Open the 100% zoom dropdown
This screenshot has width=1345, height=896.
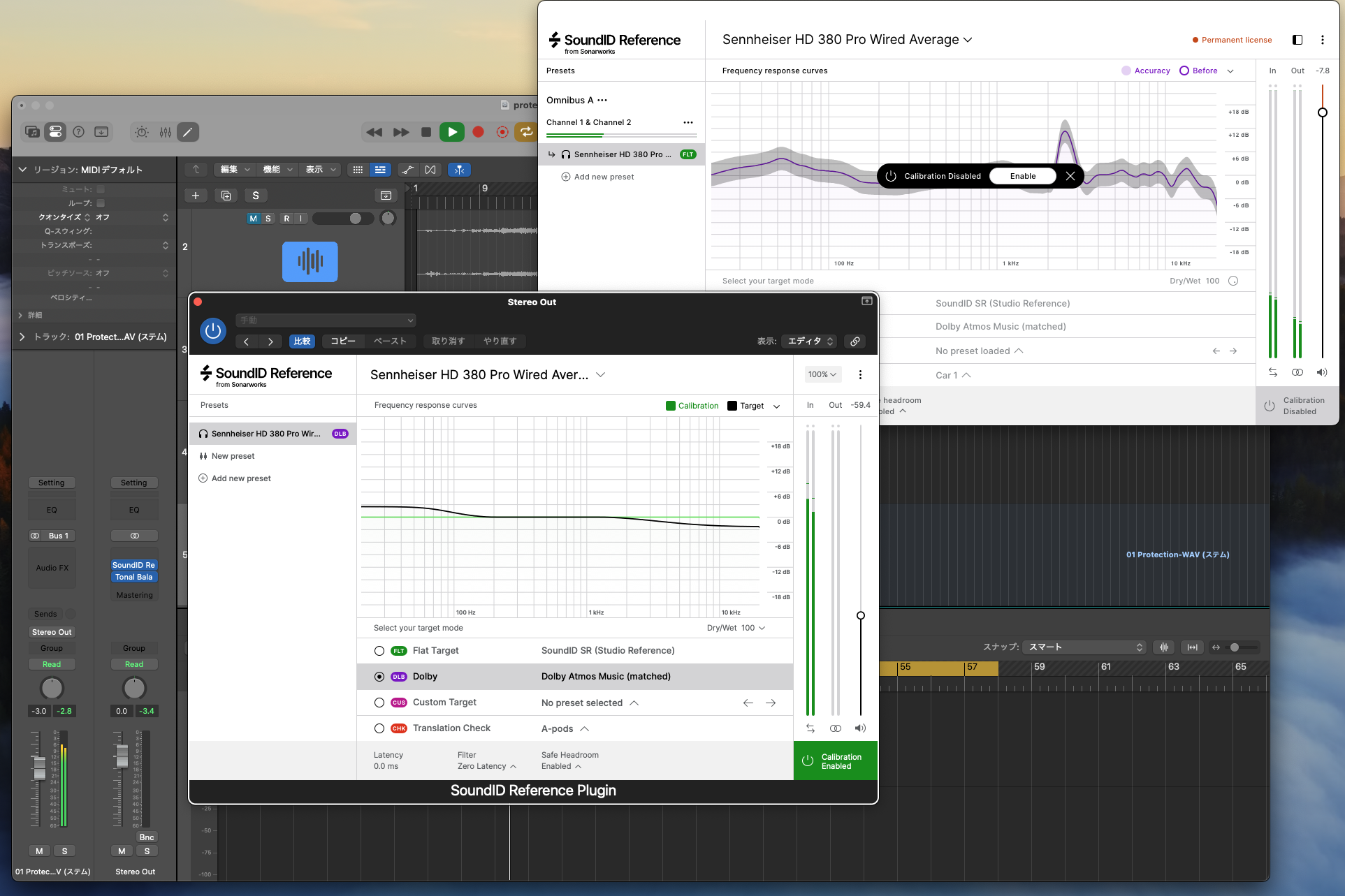click(822, 375)
